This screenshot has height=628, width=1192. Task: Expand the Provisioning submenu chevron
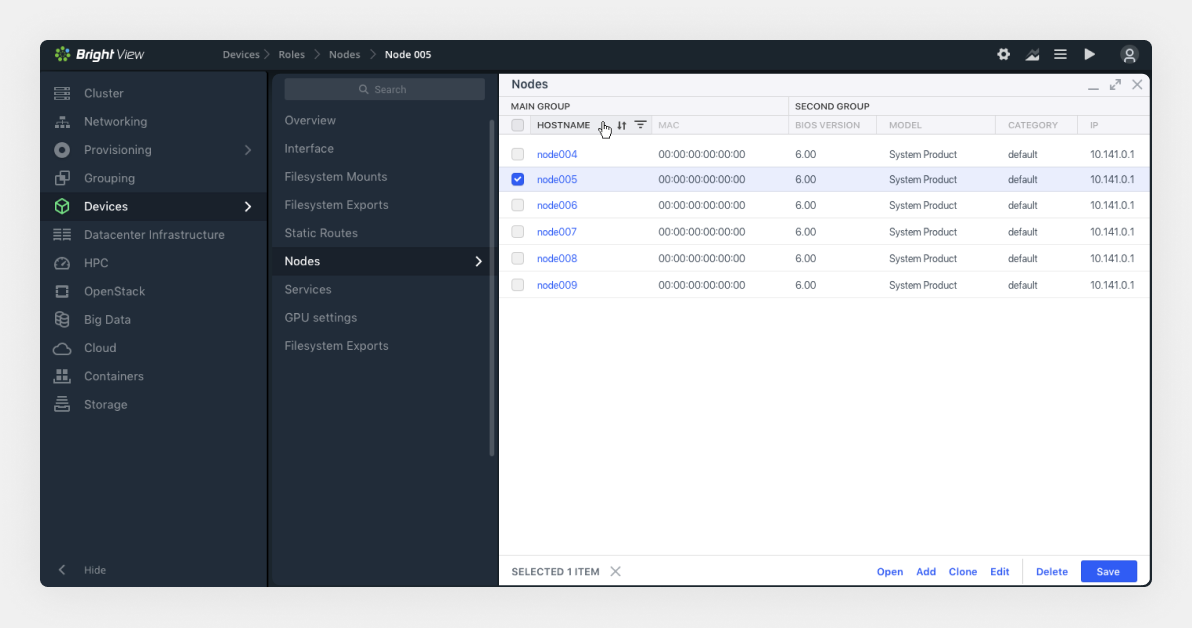tap(248, 150)
